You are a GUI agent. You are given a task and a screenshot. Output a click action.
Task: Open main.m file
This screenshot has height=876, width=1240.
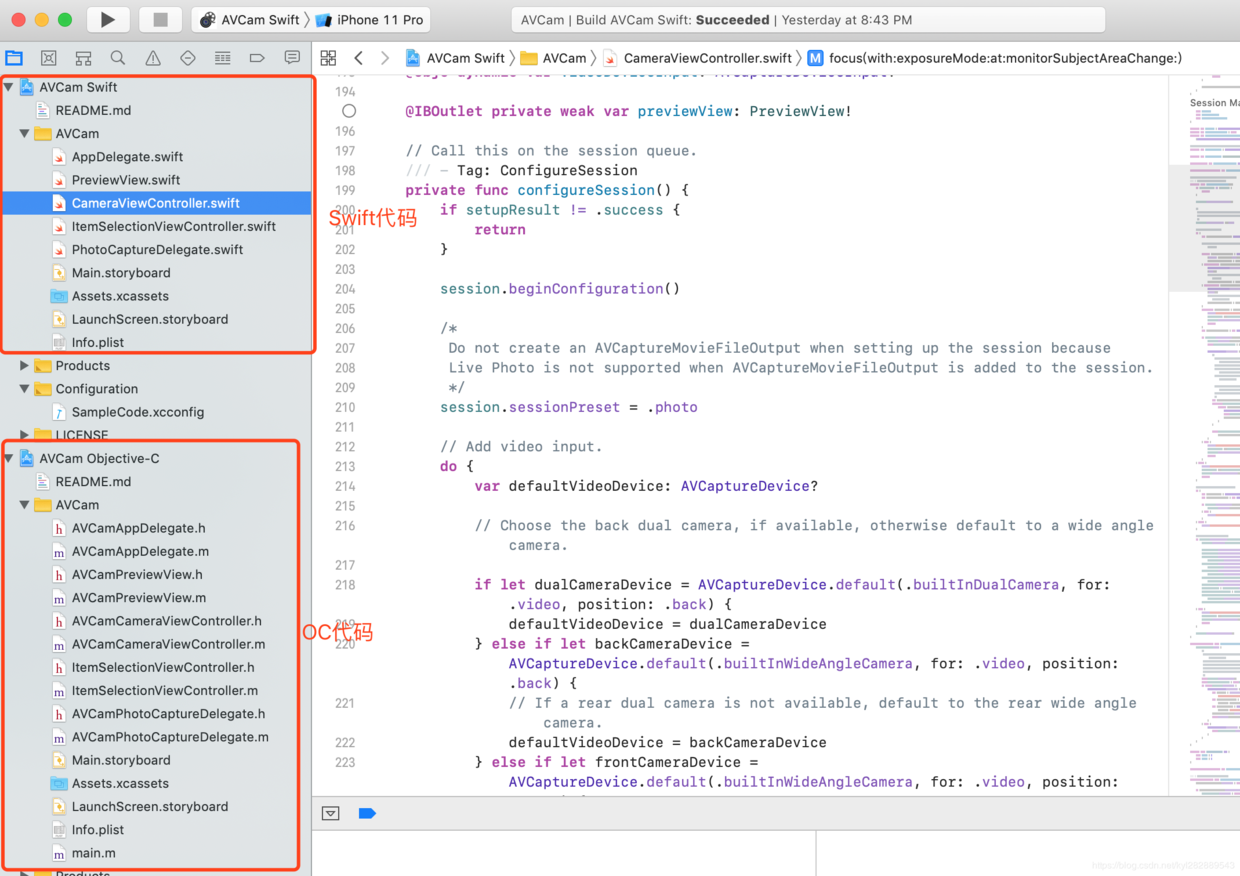93,853
